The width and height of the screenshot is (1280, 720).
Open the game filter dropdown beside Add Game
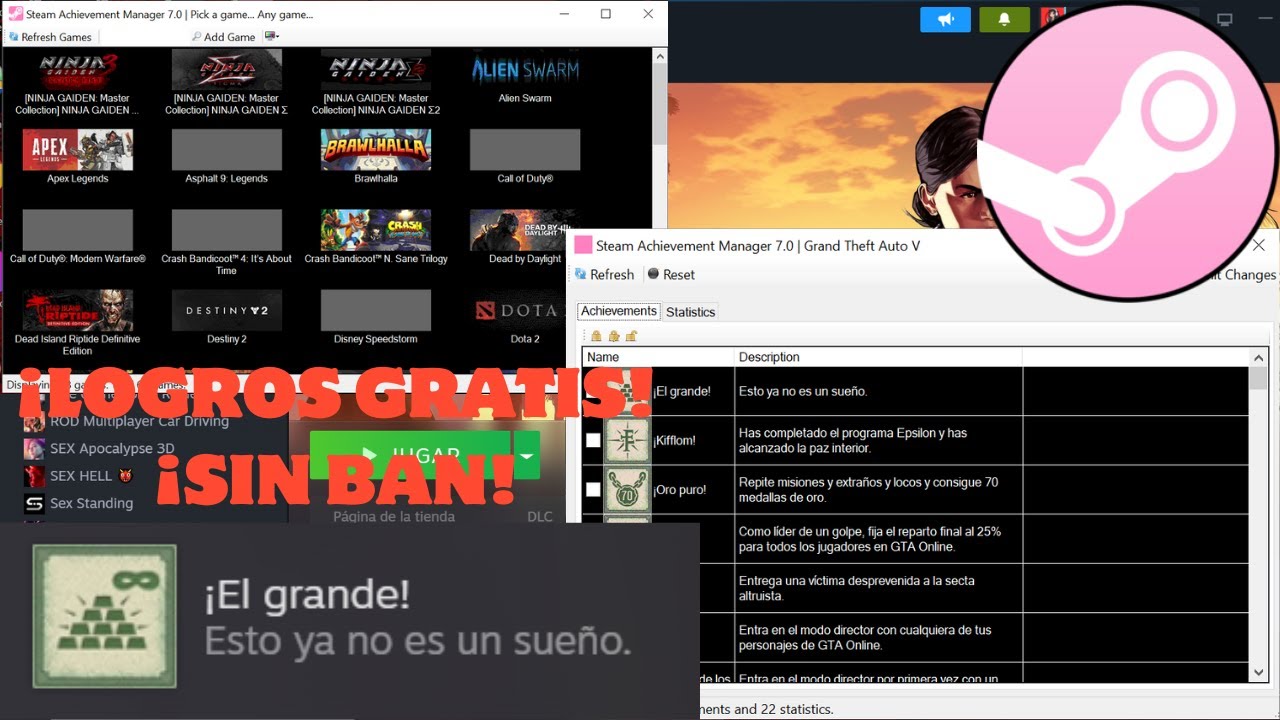click(x=272, y=37)
